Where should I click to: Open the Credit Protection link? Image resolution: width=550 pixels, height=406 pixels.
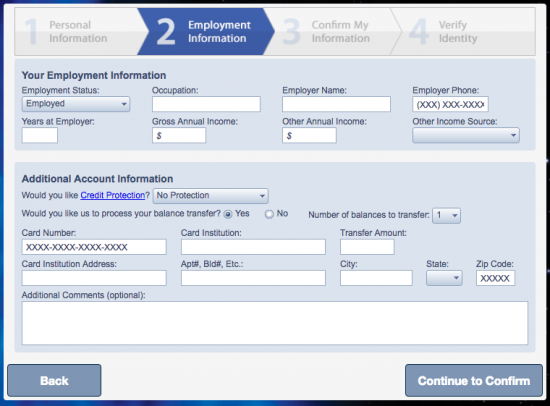click(113, 195)
